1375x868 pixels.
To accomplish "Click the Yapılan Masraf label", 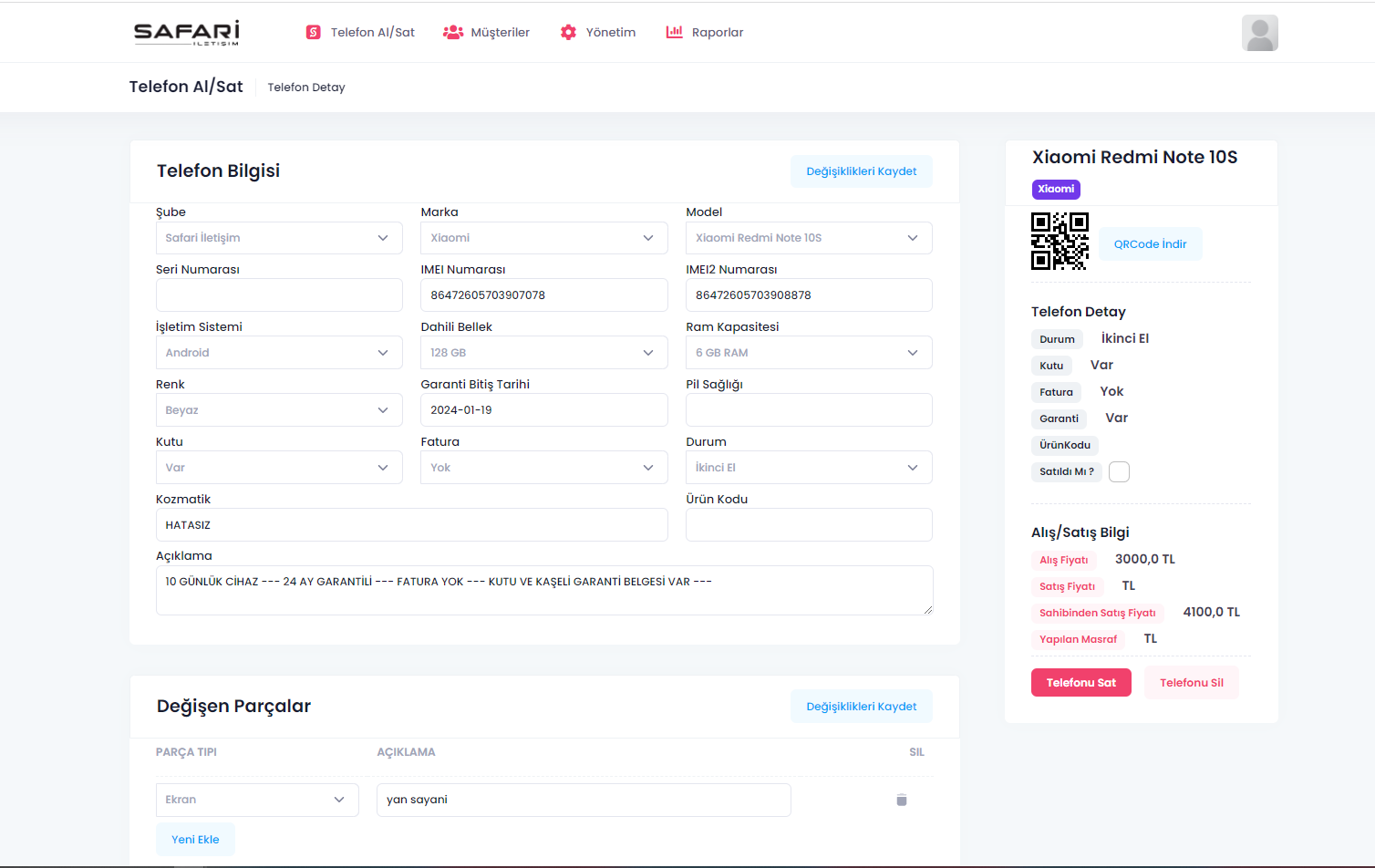I will click(x=1079, y=640).
